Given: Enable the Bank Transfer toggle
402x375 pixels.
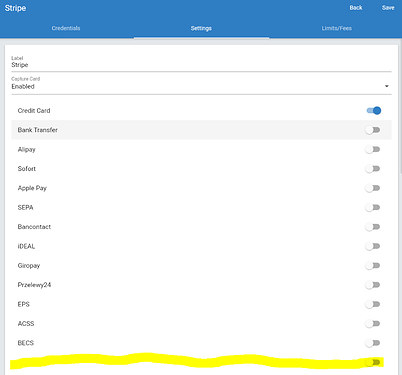Looking at the screenshot, I should tap(372, 130).
